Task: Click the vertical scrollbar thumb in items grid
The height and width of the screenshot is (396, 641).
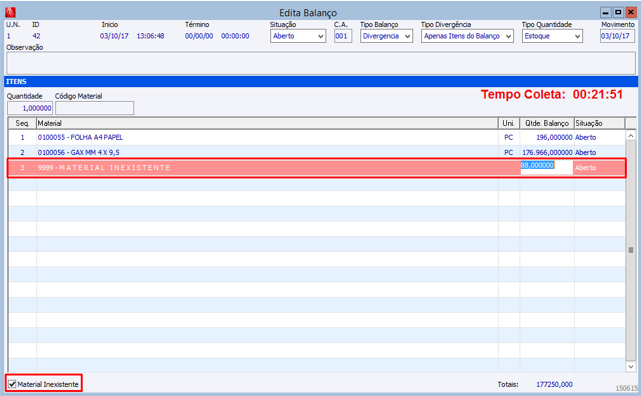Action: point(631,250)
